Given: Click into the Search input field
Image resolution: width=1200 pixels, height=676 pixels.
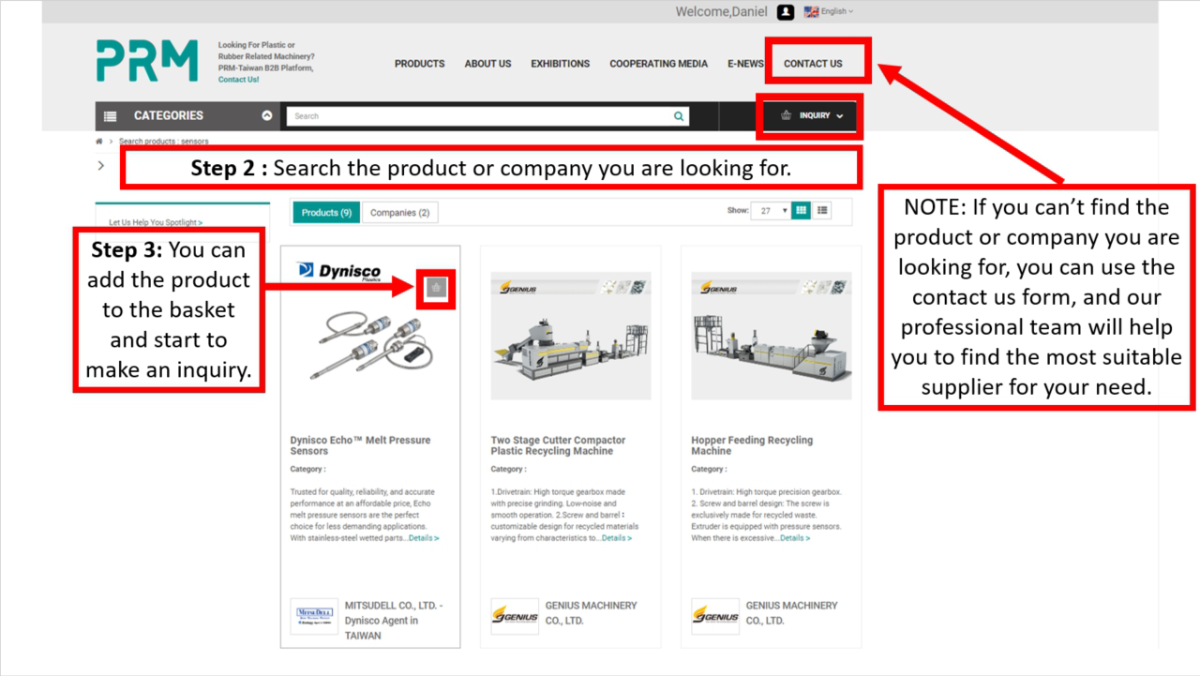Looking at the screenshot, I should [x=479, y=116].
